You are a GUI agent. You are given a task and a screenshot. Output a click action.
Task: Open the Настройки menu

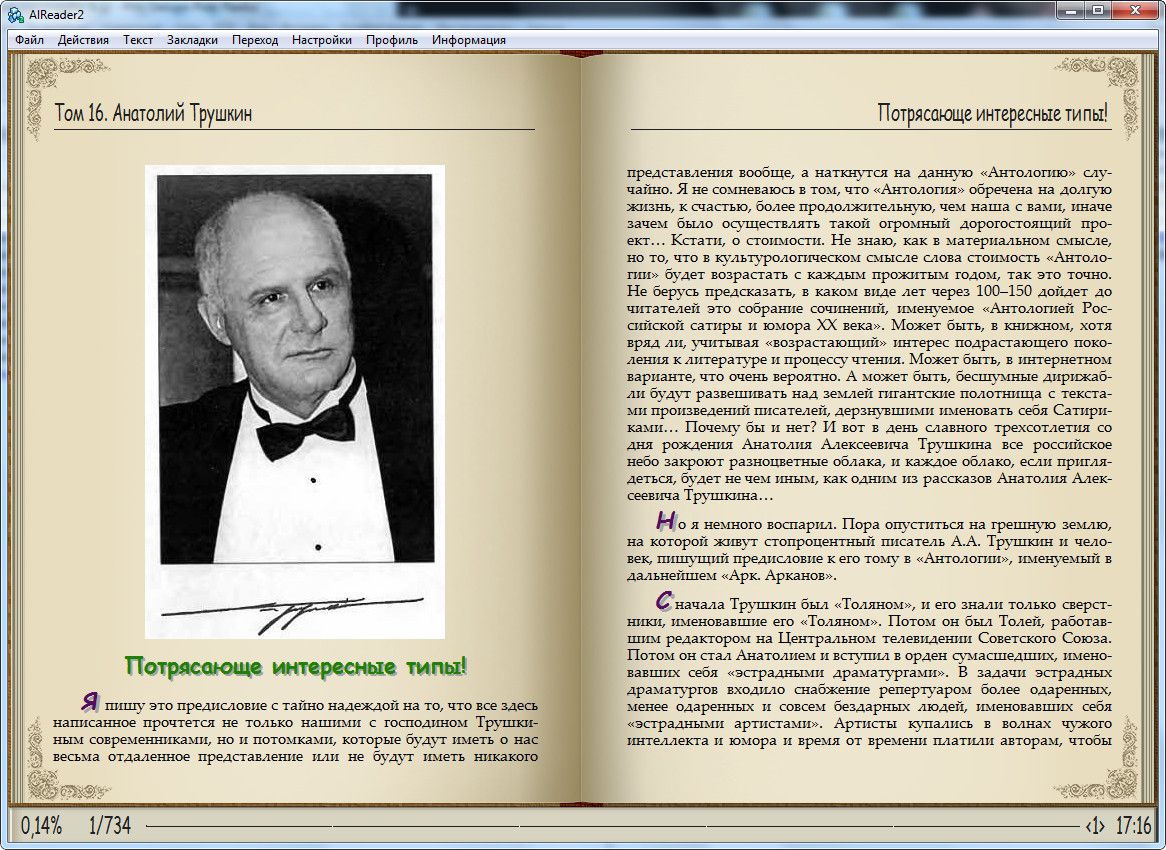point(322,40)
